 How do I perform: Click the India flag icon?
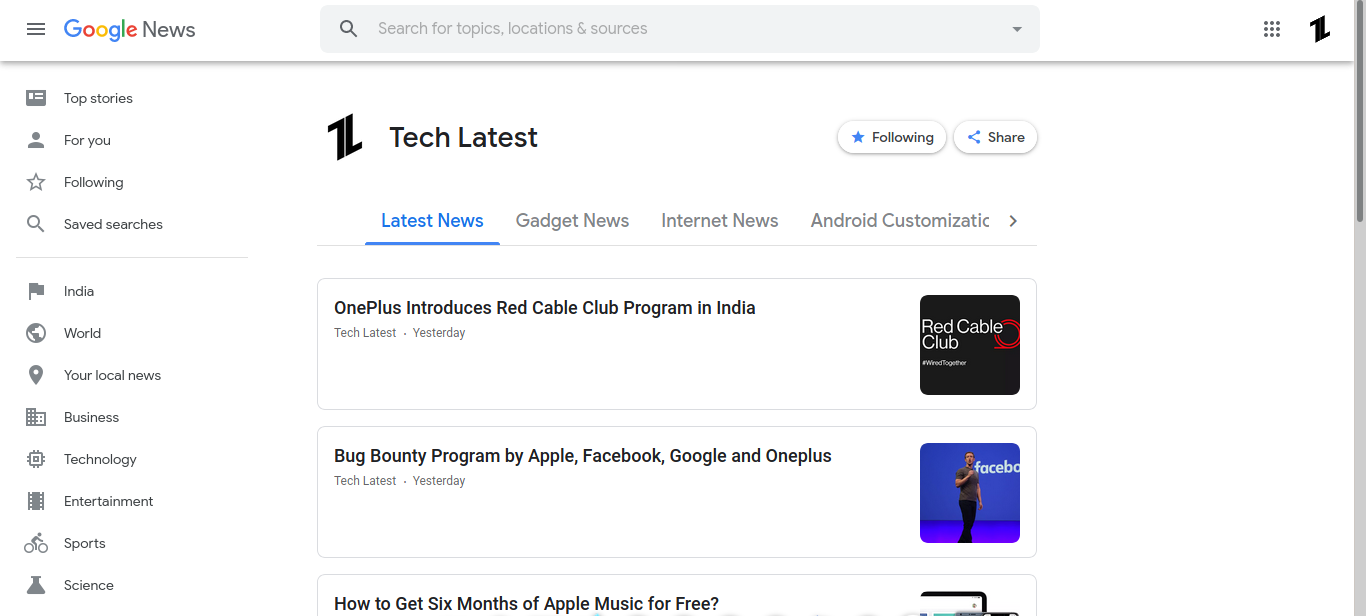tap(36, 291)
